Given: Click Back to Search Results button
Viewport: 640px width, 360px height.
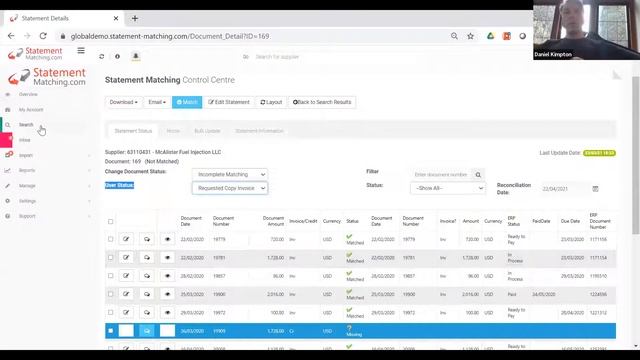Looking at the screenshot, I should pos(322,102).
